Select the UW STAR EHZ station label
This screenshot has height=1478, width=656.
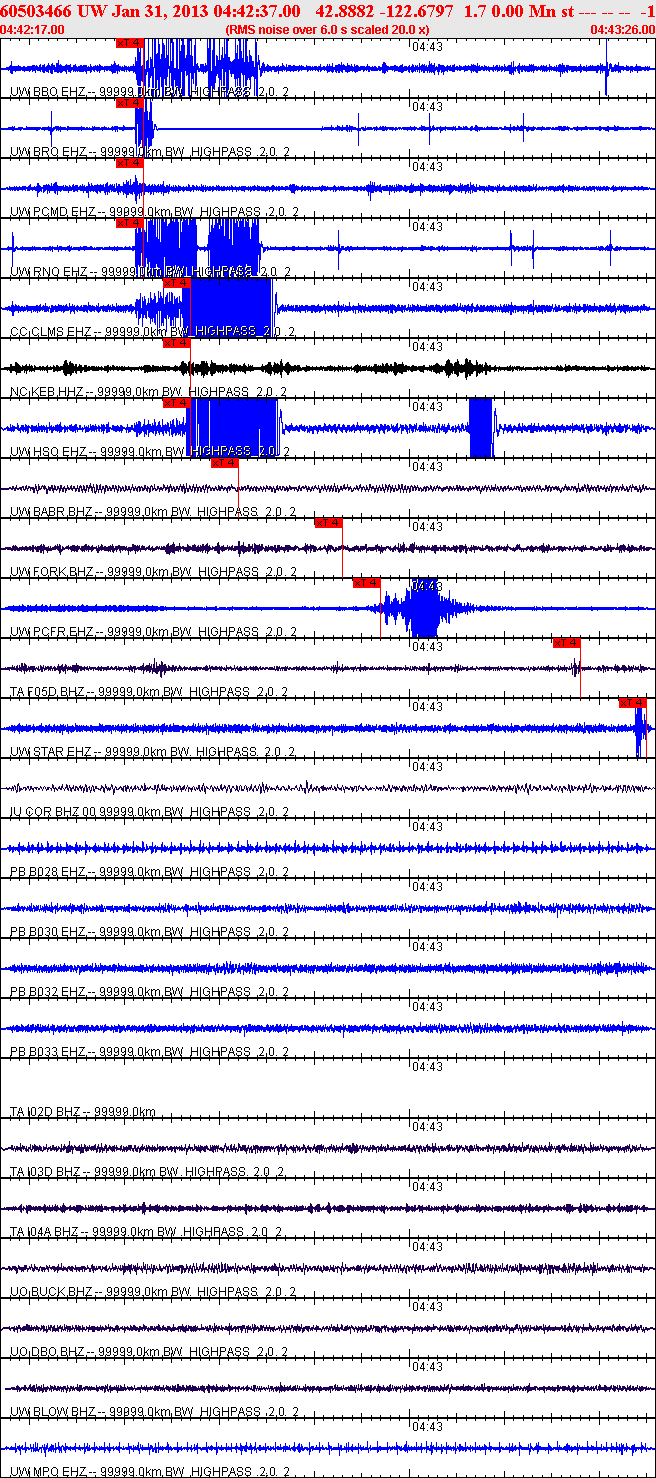click(153, 752)
